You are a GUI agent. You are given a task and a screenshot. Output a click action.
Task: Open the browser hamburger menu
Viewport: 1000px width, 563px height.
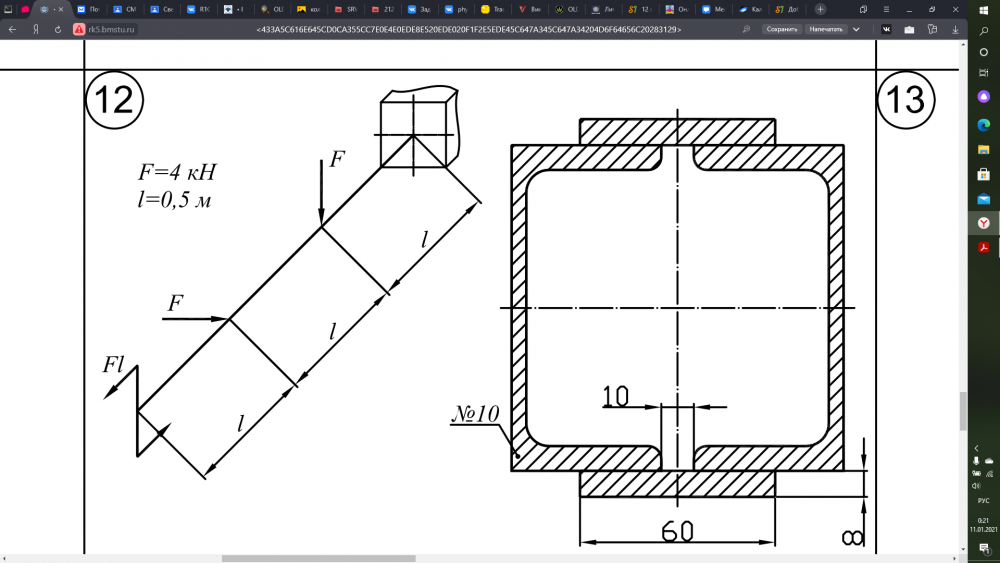tap(886, 10)
